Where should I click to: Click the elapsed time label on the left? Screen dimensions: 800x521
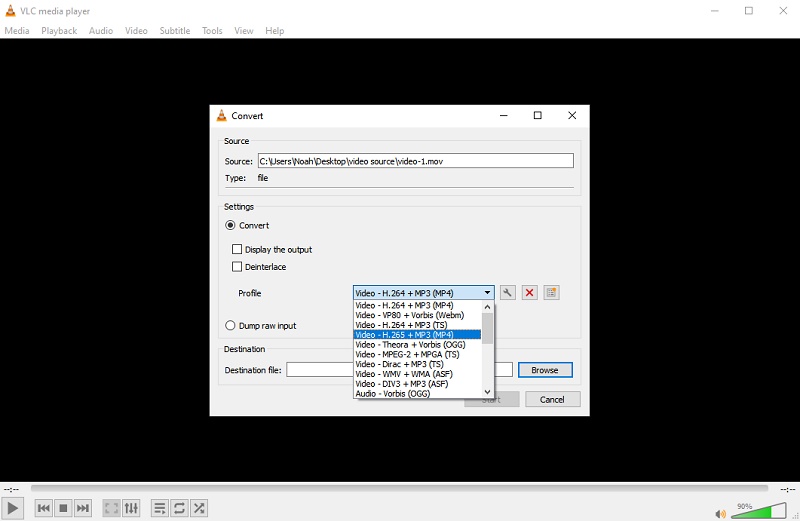[x=11, y=489]
